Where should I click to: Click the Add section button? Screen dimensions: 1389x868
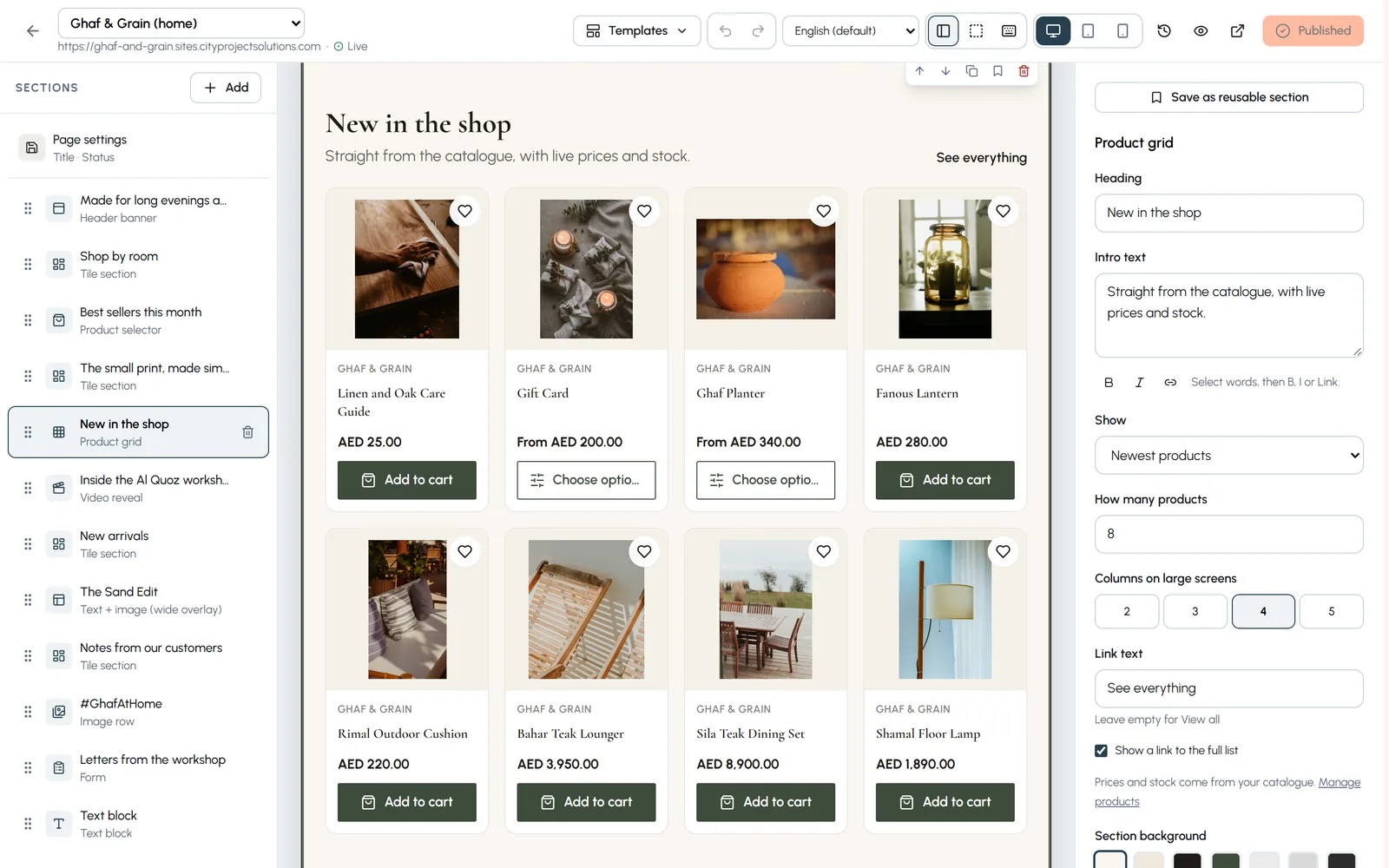coord(226,88)
